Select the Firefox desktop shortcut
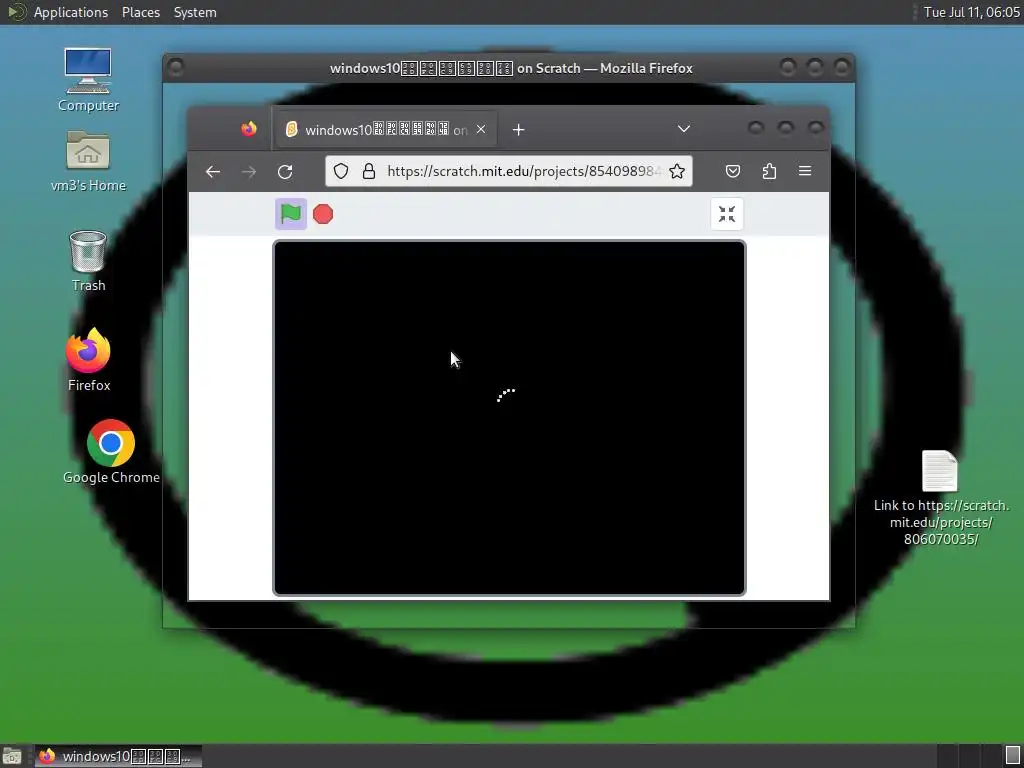Viewport: 1024px width, 768px height. [89, 360]
